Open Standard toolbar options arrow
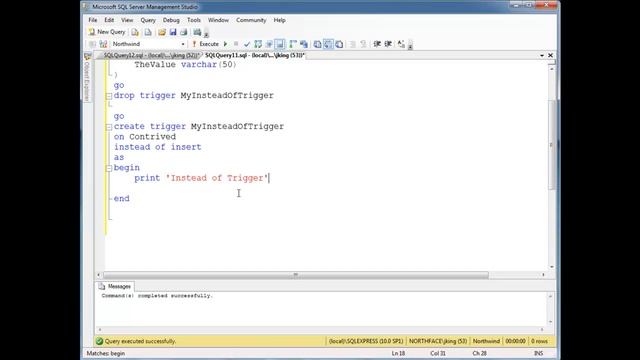The width and height of the screenshot is (640, 360). [207, 33]
